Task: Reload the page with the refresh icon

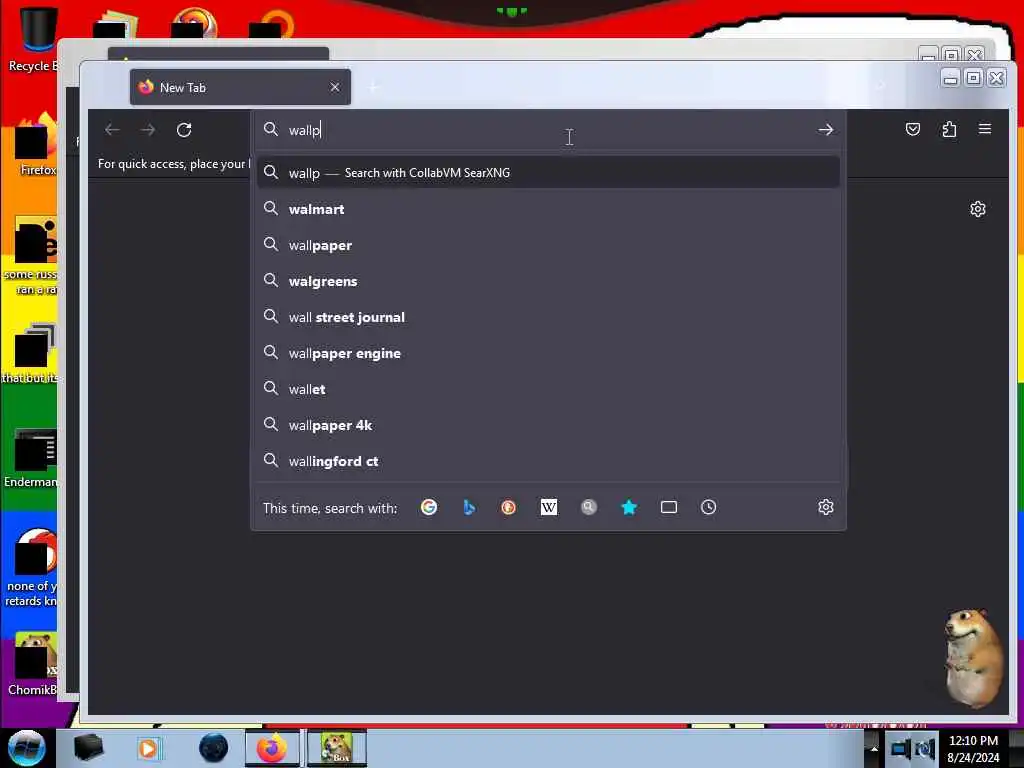Action: [x=184, y=130]
